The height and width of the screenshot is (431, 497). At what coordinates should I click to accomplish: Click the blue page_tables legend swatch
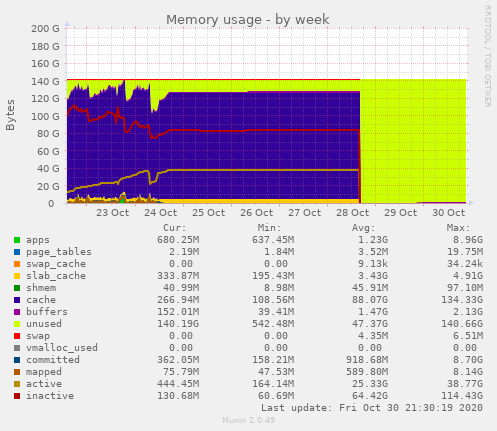click(17, 252)
